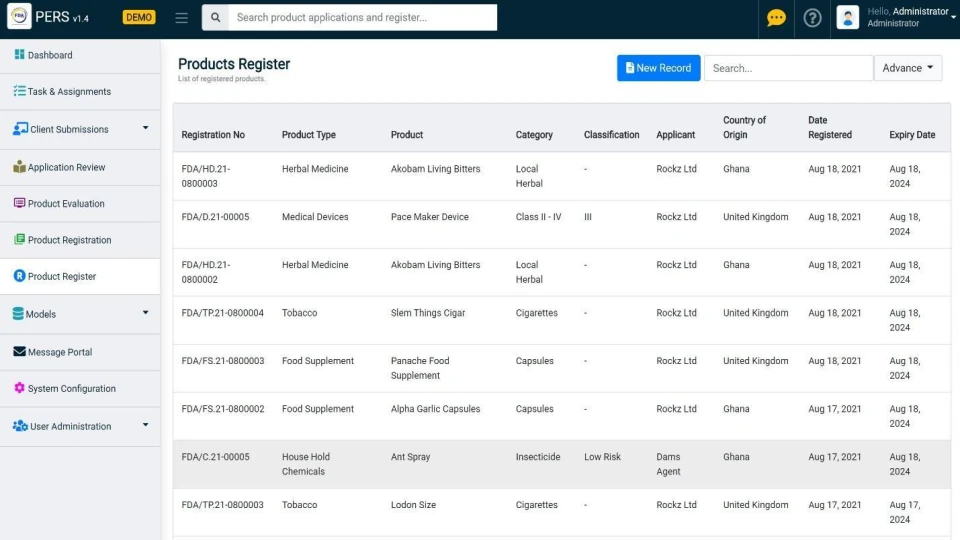Select registration FDA/C.21-00005
Viewport: 960px width, 540px height.
(215, 457)
